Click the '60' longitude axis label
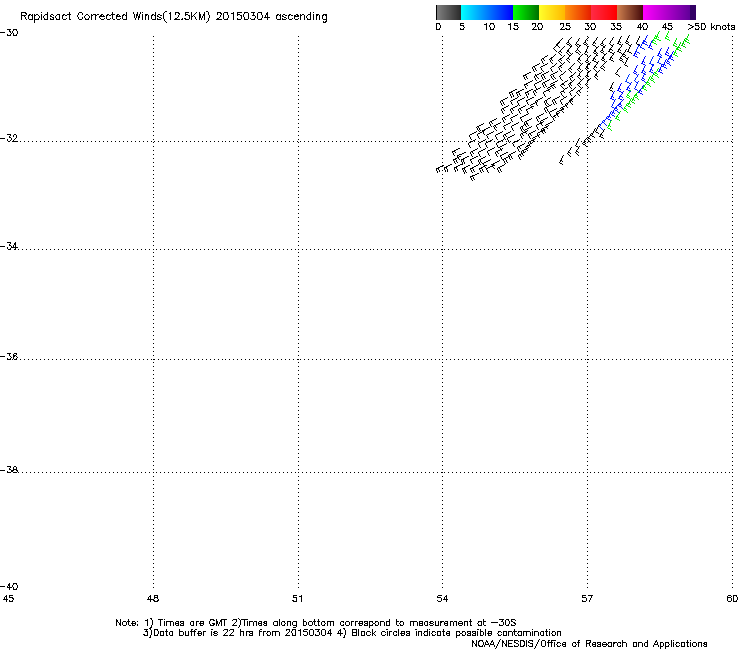This screenshot has height=650, width=740. [x=732, y=599]
